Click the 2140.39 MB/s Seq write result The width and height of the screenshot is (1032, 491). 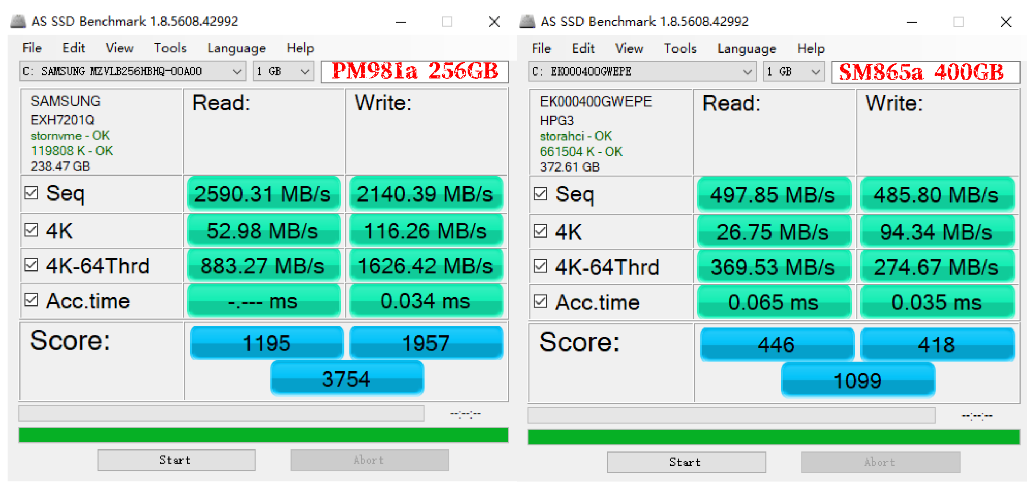click(426, 194)
